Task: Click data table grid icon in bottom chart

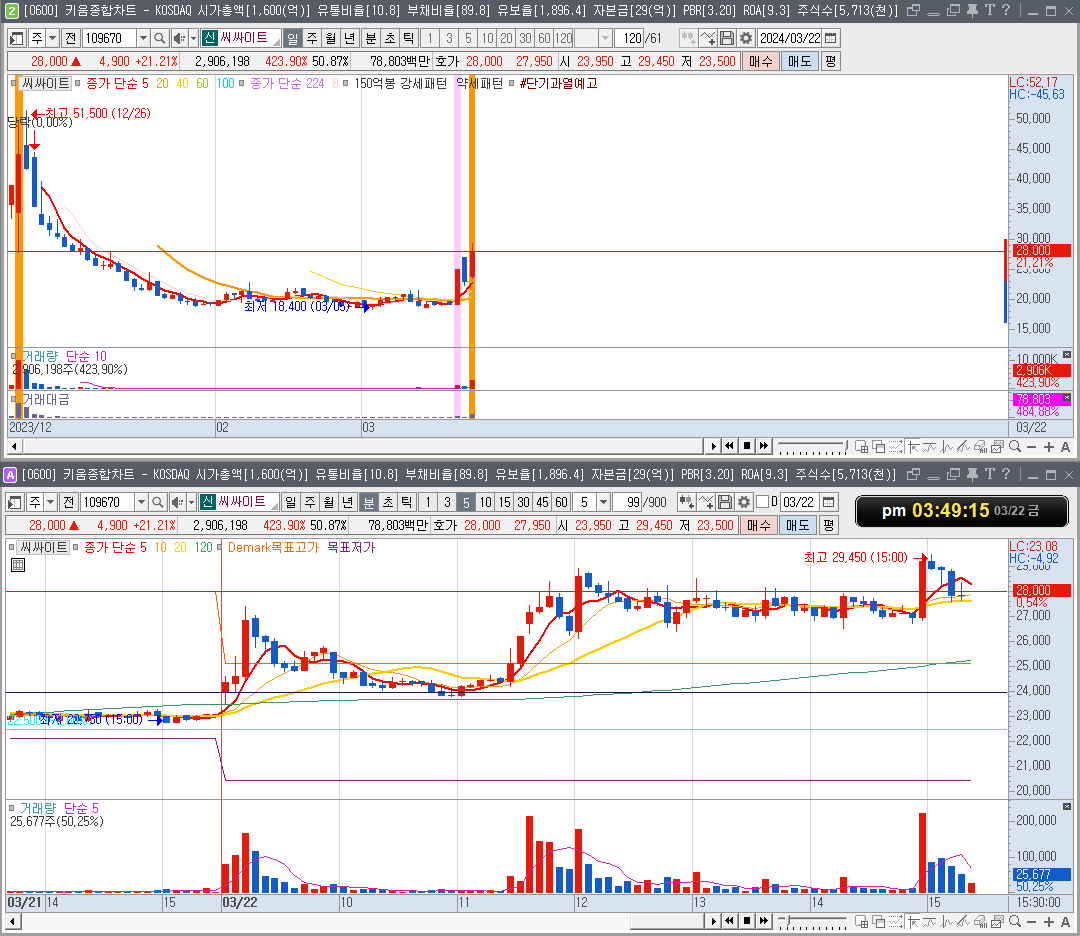Action: [x=18, y=565]
